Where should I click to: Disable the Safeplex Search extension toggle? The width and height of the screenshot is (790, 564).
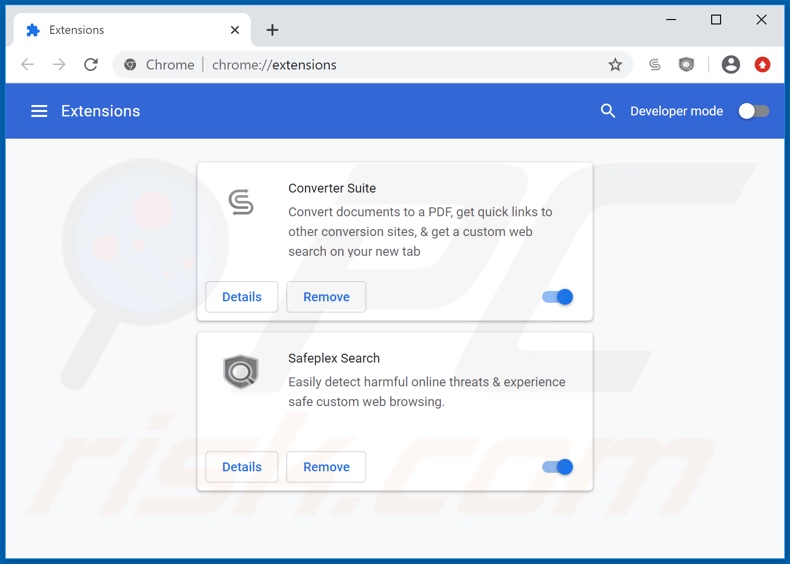tap(558, 467)
